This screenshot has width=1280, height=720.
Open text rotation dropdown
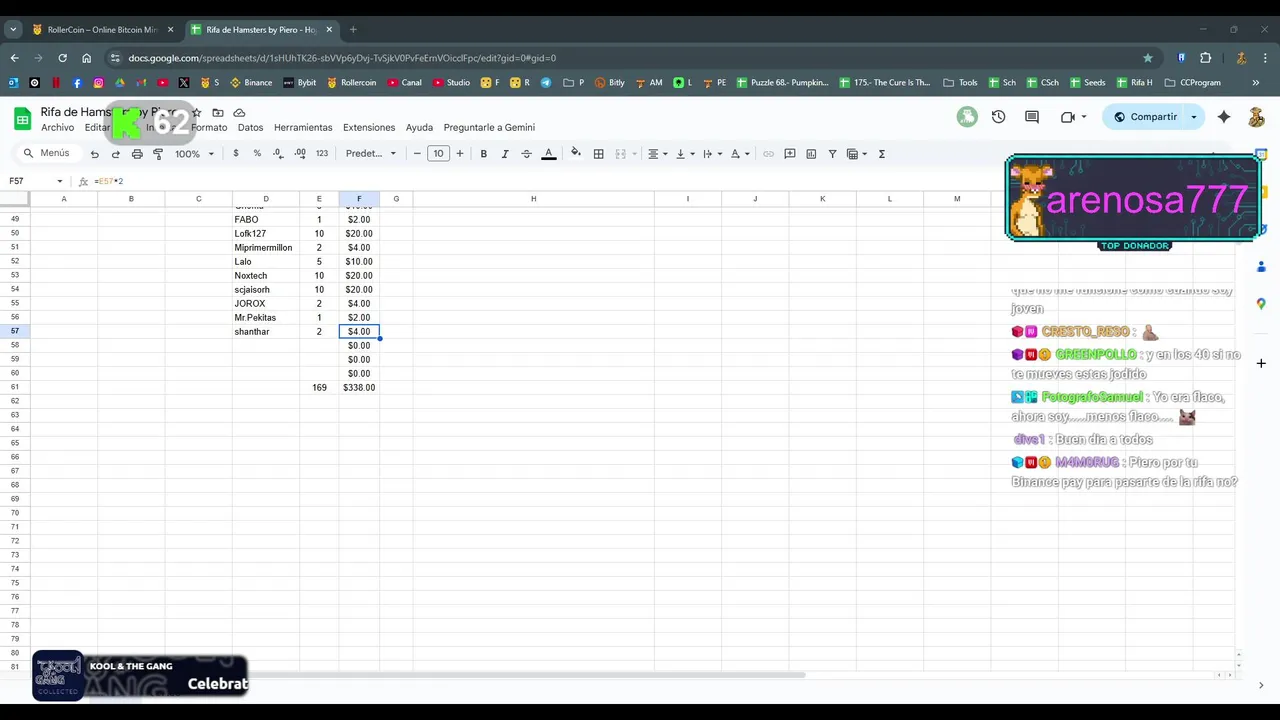tap(739, 154)
